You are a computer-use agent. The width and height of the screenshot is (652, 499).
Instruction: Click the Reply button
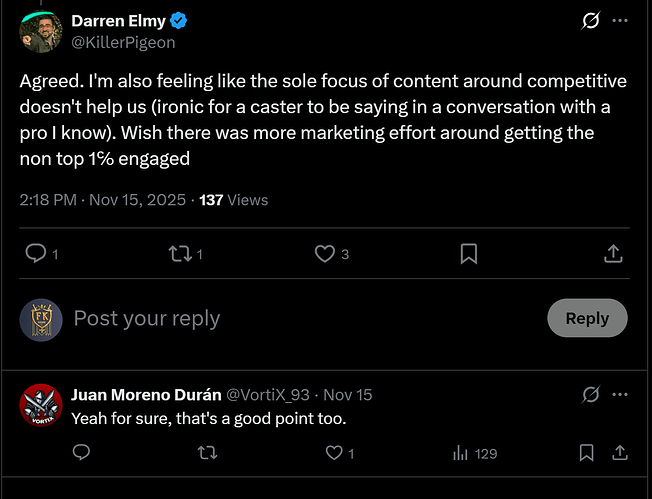tap(586, 318)
